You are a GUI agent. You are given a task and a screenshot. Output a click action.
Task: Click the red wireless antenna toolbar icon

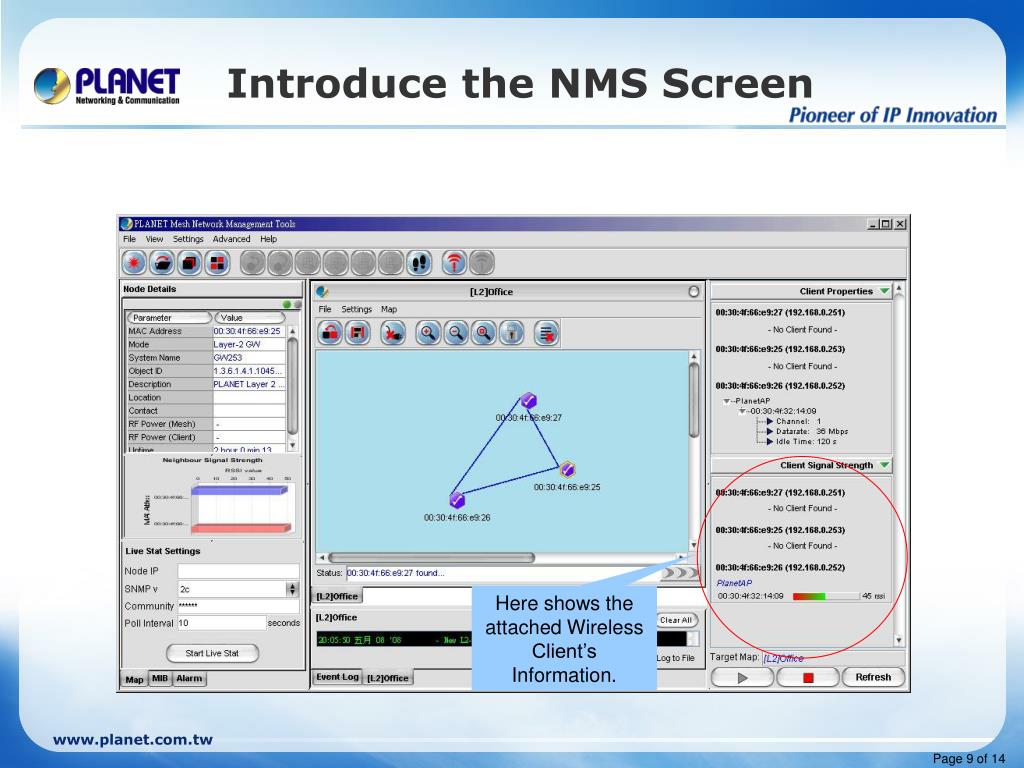454,263
